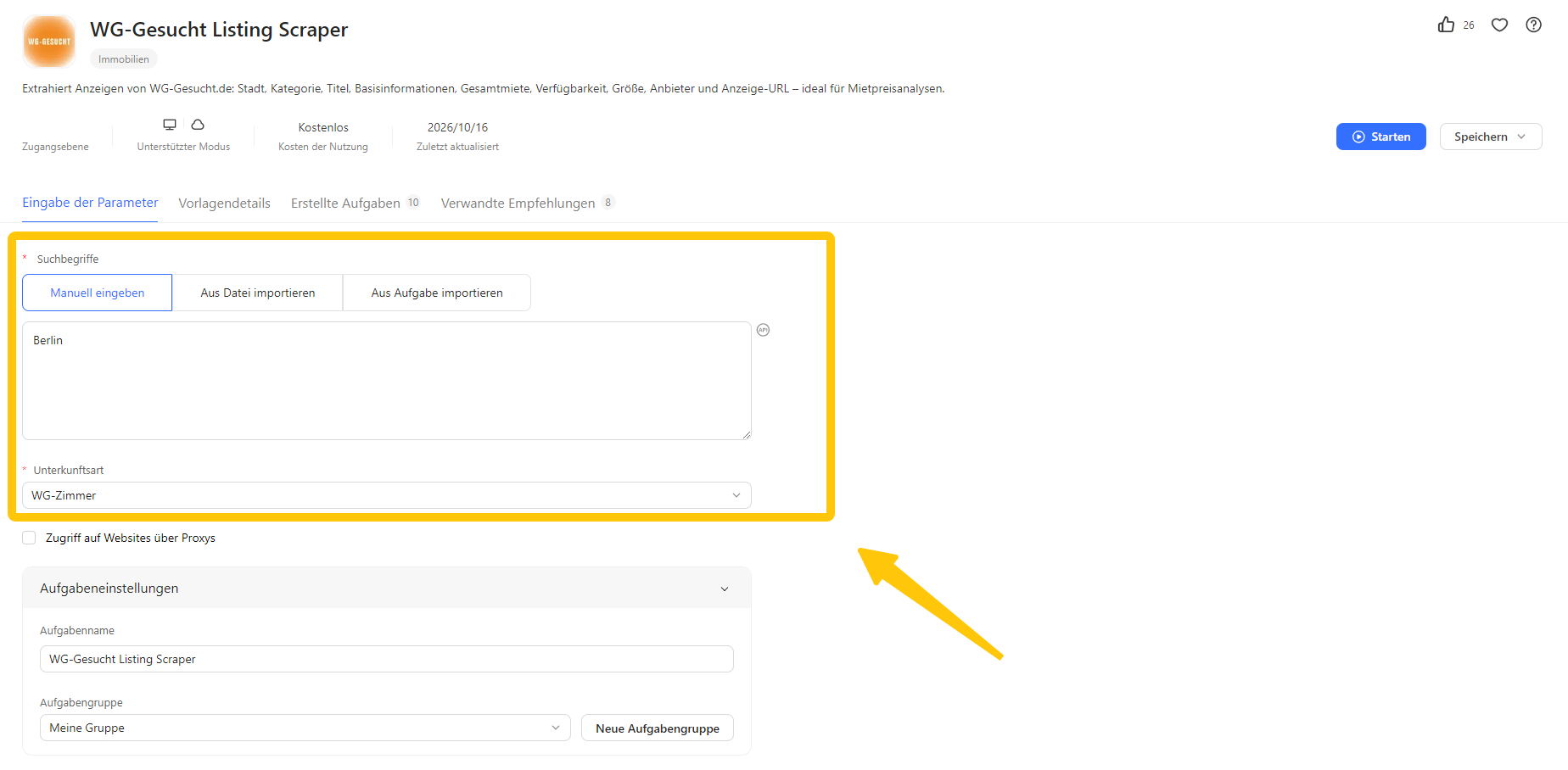
Task: Open the Vorlagendetails tab
Action: click(x=224, y=204)
